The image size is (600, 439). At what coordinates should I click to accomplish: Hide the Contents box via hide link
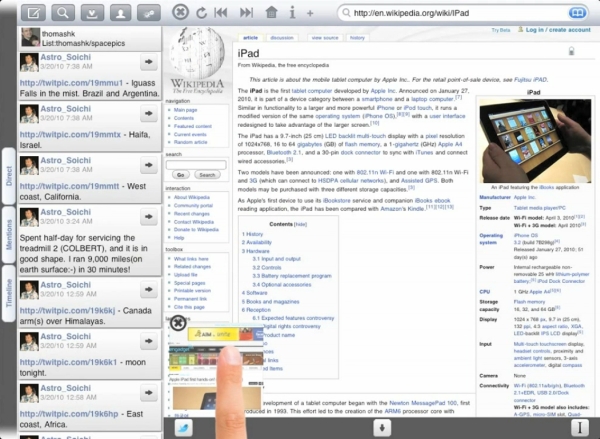(300, 224)
